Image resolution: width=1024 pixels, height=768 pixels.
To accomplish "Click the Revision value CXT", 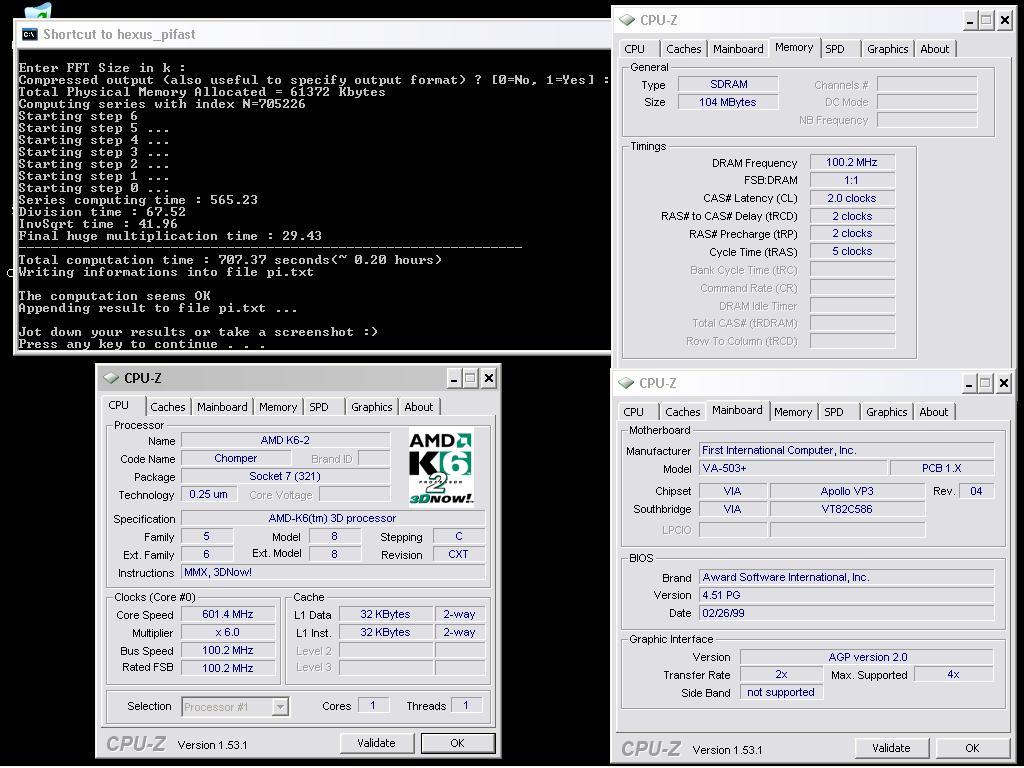I will click(458, 554).
